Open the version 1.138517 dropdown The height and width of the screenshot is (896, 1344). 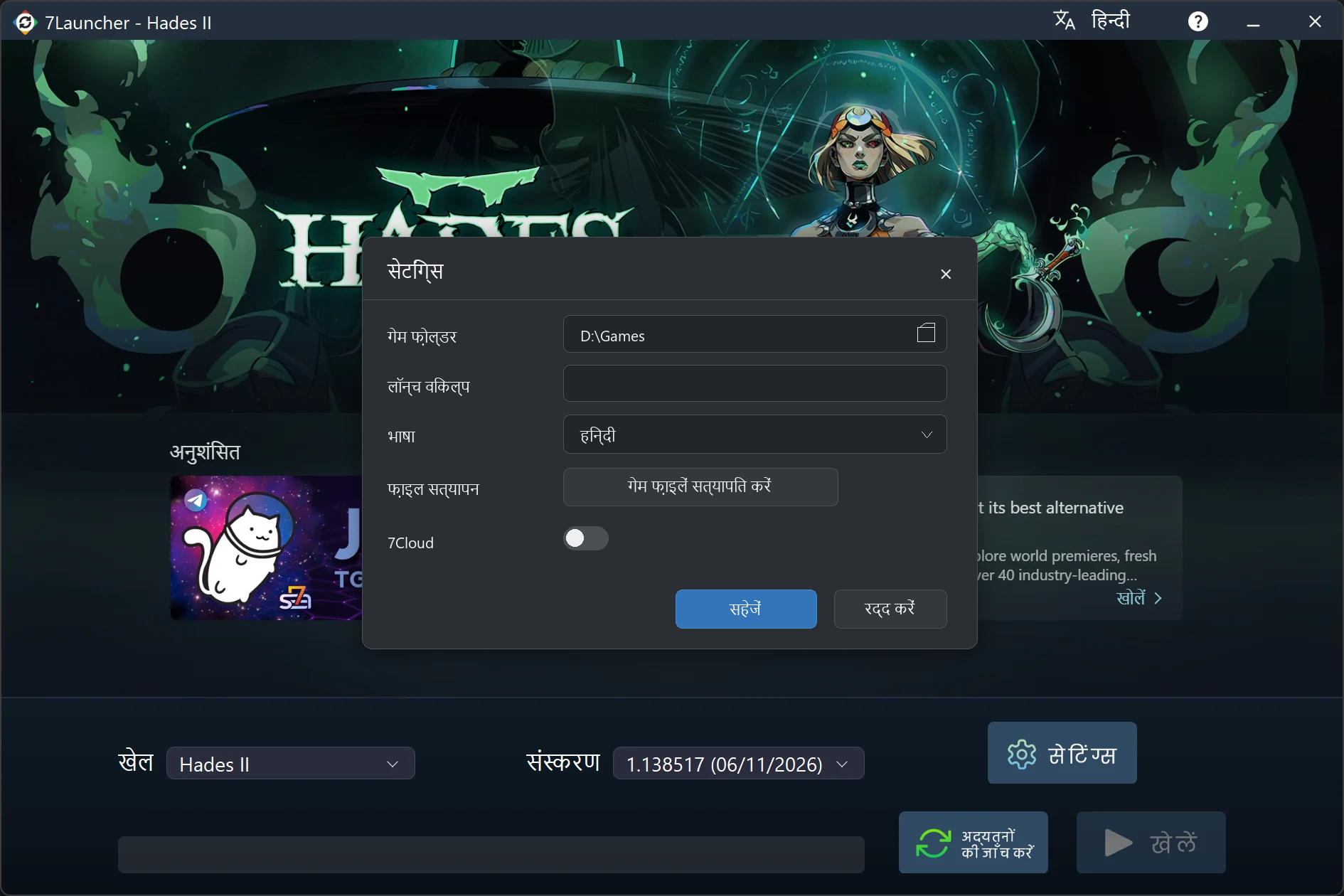click(x=738, y=764)
